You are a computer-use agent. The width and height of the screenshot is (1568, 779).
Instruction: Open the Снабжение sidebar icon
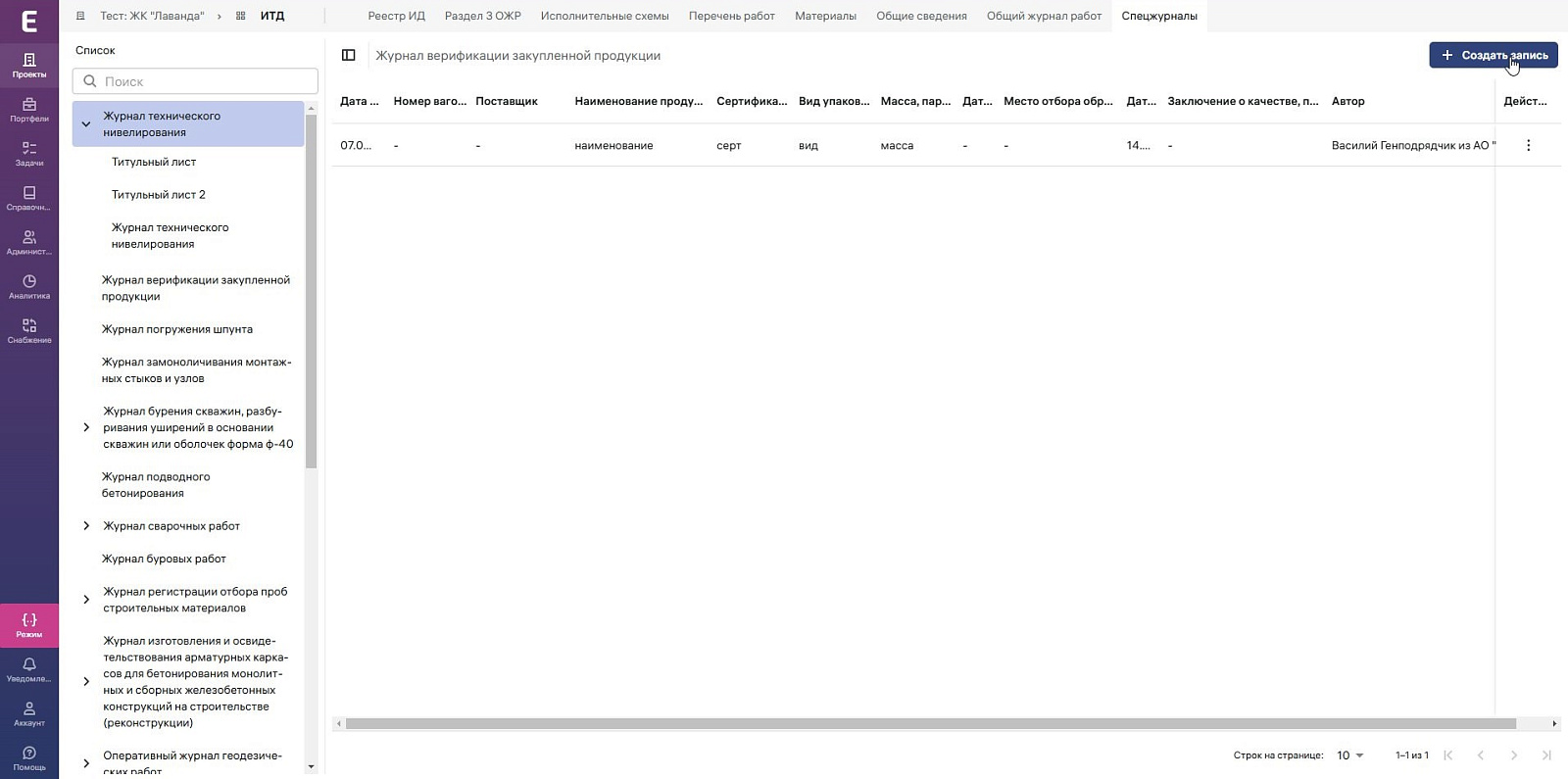[x=29, y=331]
